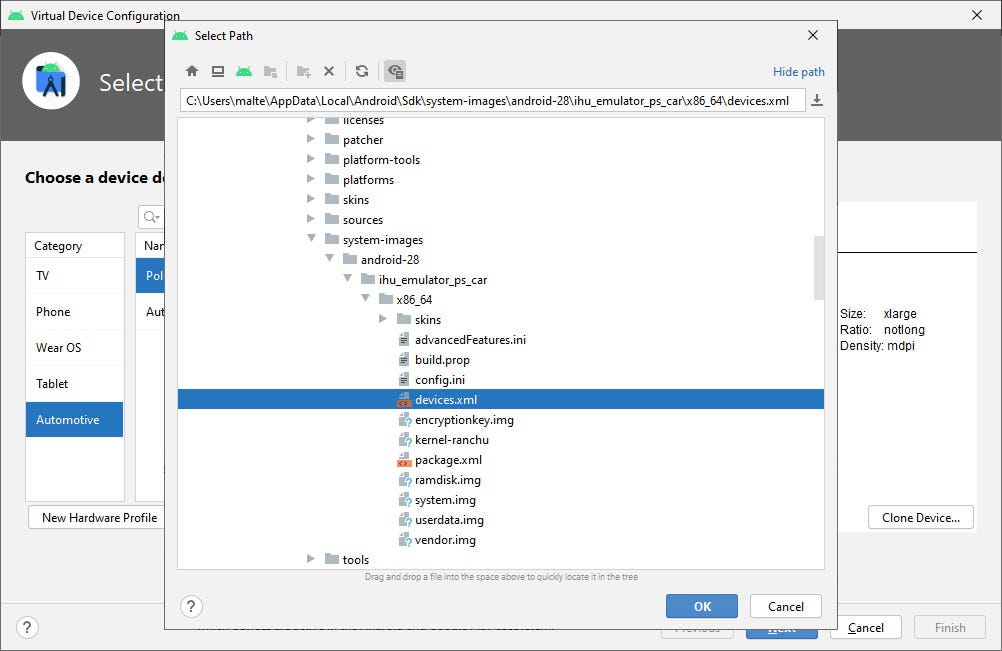Click the userdata.img file icon
Image resolution: width=1002 pixels, height=651 pixels.
coord(404,520)
